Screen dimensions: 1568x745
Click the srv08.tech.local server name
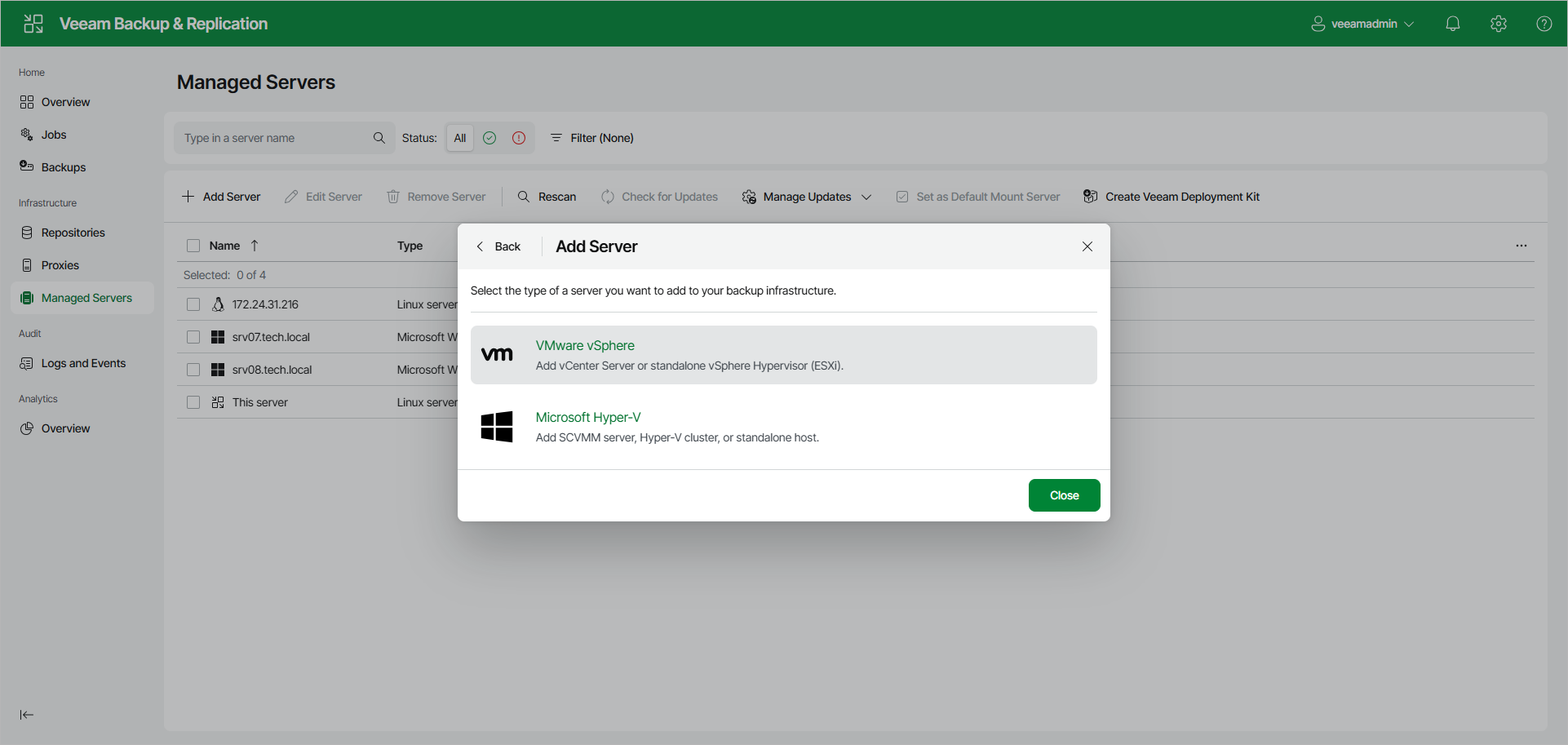(x=272, y=370)
